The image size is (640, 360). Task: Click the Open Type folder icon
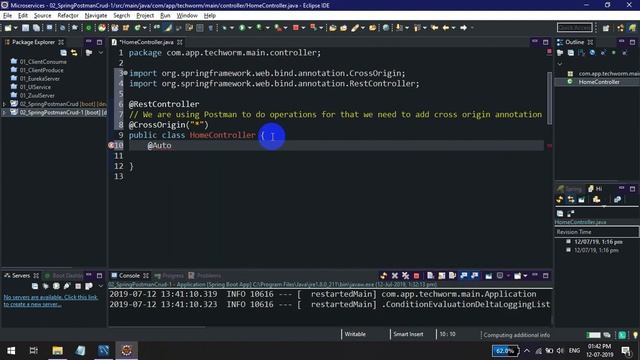333,28
